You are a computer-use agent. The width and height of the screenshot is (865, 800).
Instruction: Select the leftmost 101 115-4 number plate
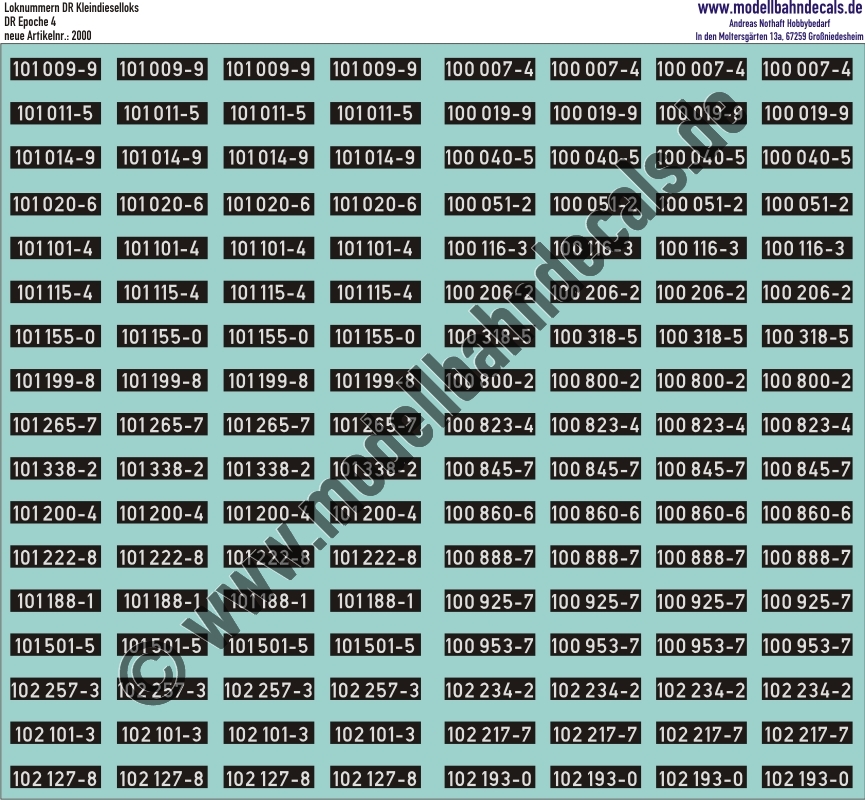click(x=55, y=292)
